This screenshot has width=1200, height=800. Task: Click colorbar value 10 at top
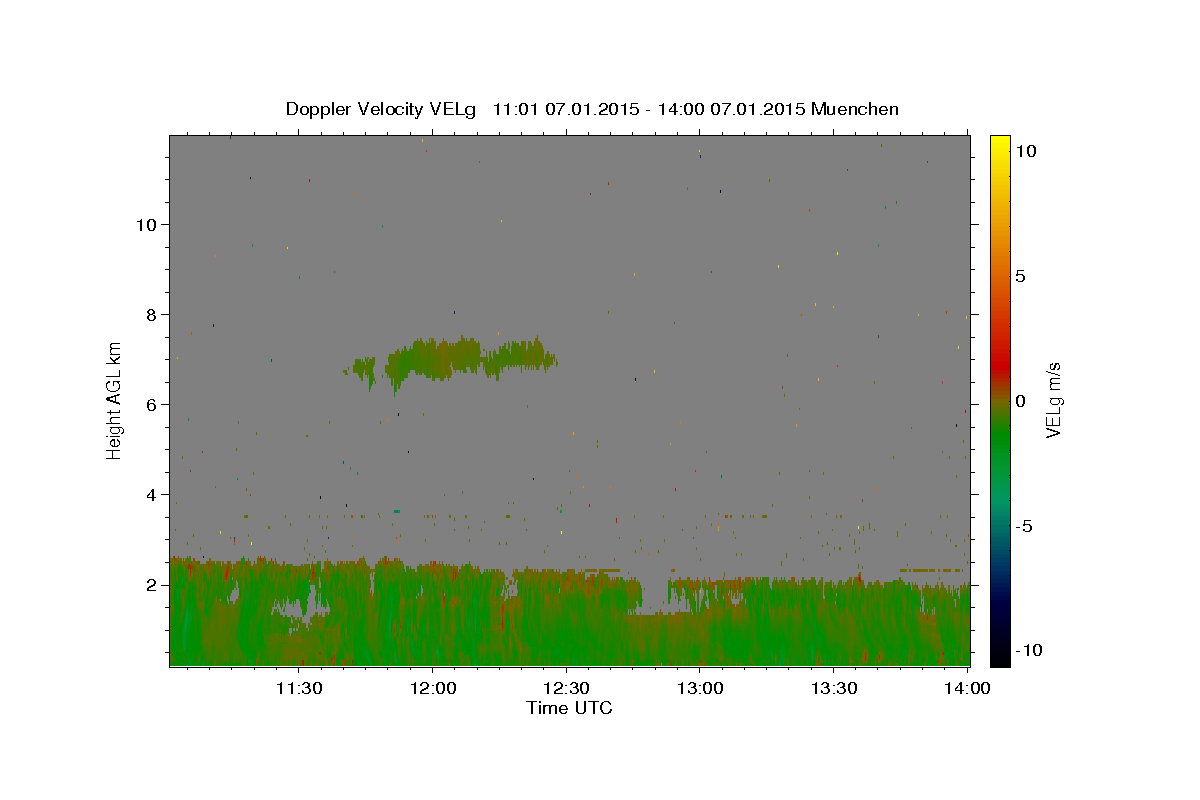[1026, 151]
